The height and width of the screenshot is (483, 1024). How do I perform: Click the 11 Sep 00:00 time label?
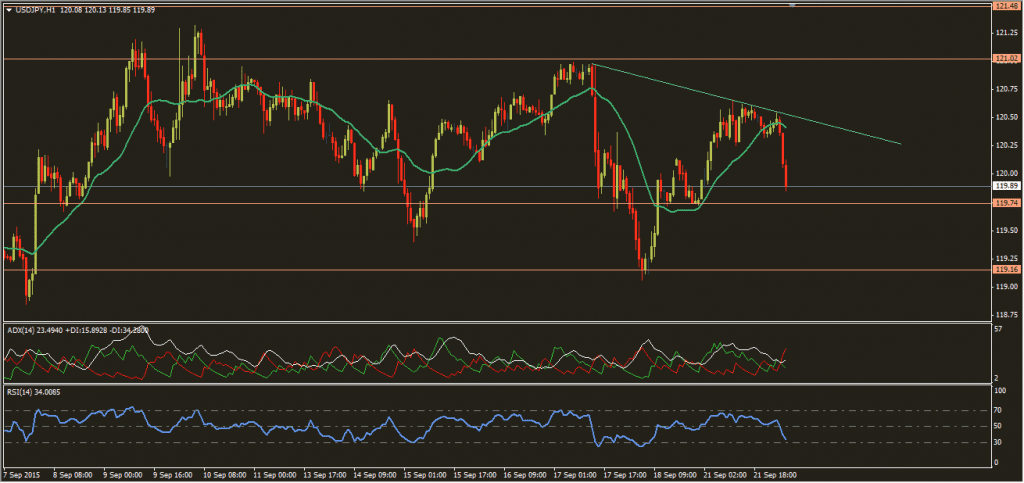[x=277, y=475]
